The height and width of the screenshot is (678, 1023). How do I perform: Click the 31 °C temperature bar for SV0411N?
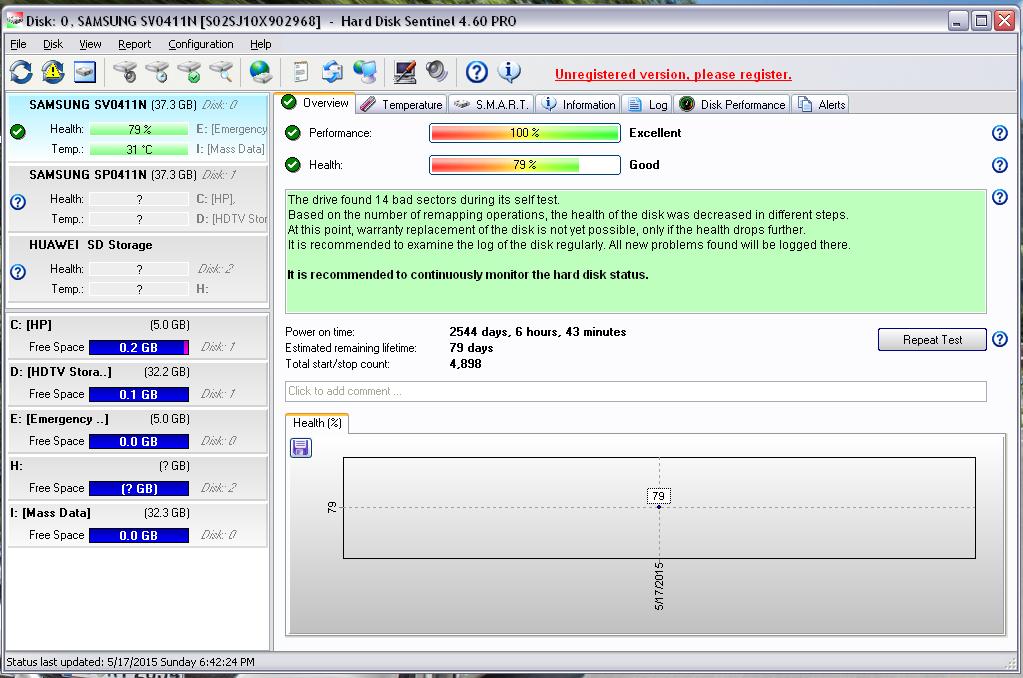coord(139,149)
